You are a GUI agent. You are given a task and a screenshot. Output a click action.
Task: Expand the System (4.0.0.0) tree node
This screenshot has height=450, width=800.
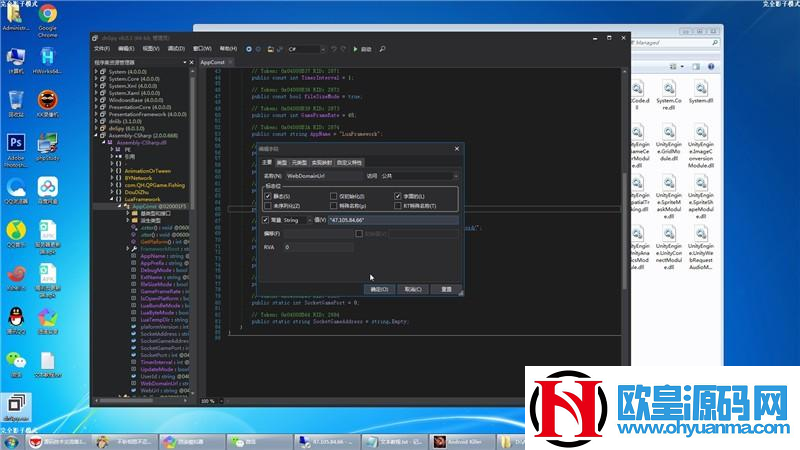[96, 72]
